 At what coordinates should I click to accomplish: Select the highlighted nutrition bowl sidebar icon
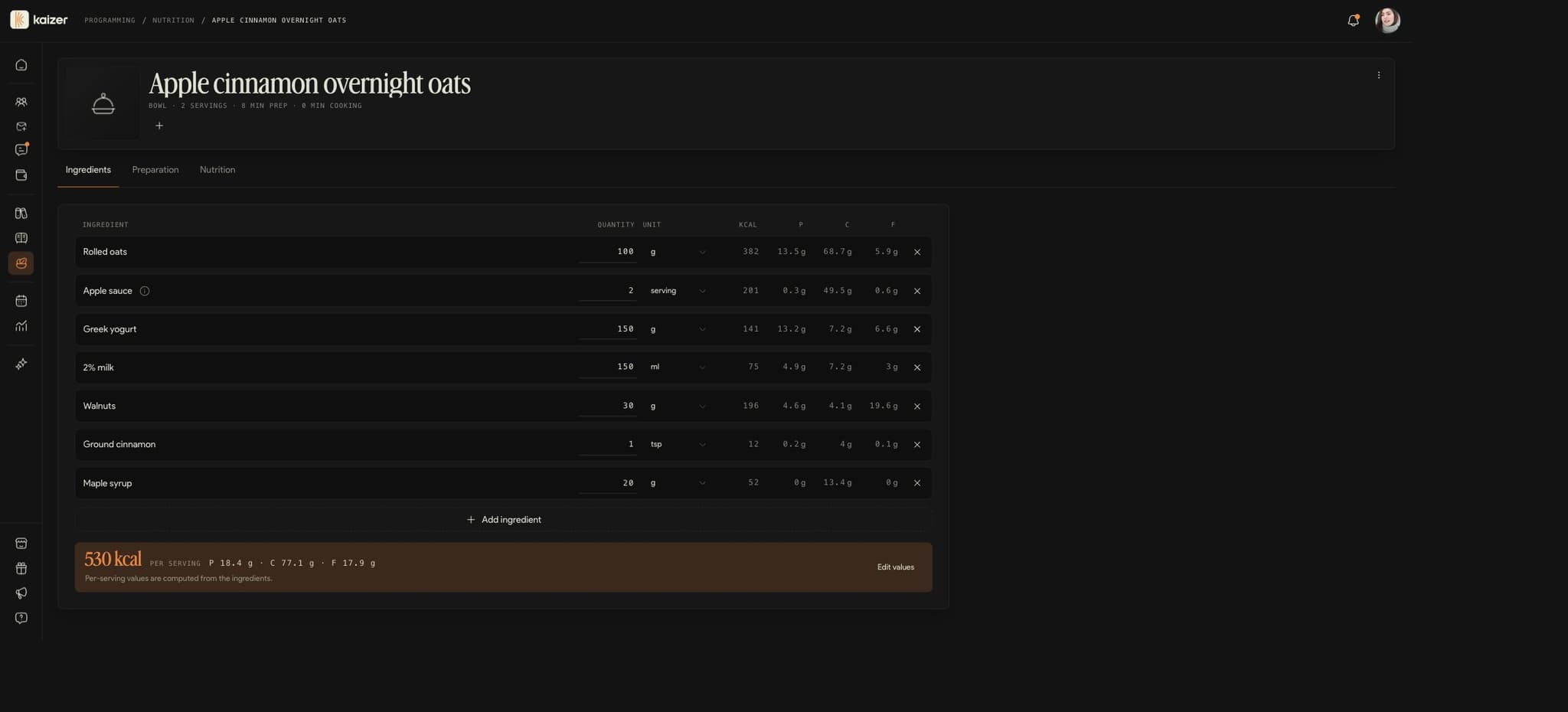click(21, 263)
